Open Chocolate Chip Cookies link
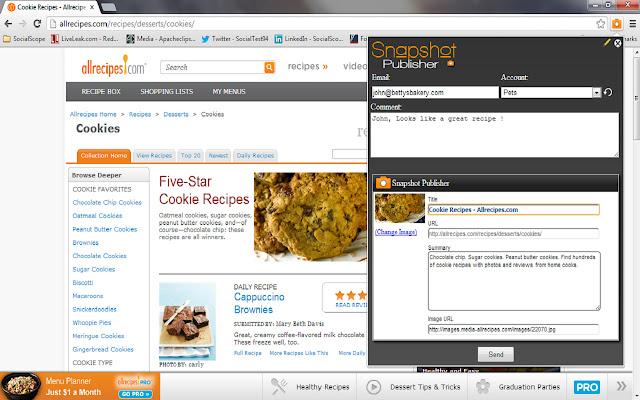Image resolution: width=640 pixels, height=400 pixels. tap(107, 202)
